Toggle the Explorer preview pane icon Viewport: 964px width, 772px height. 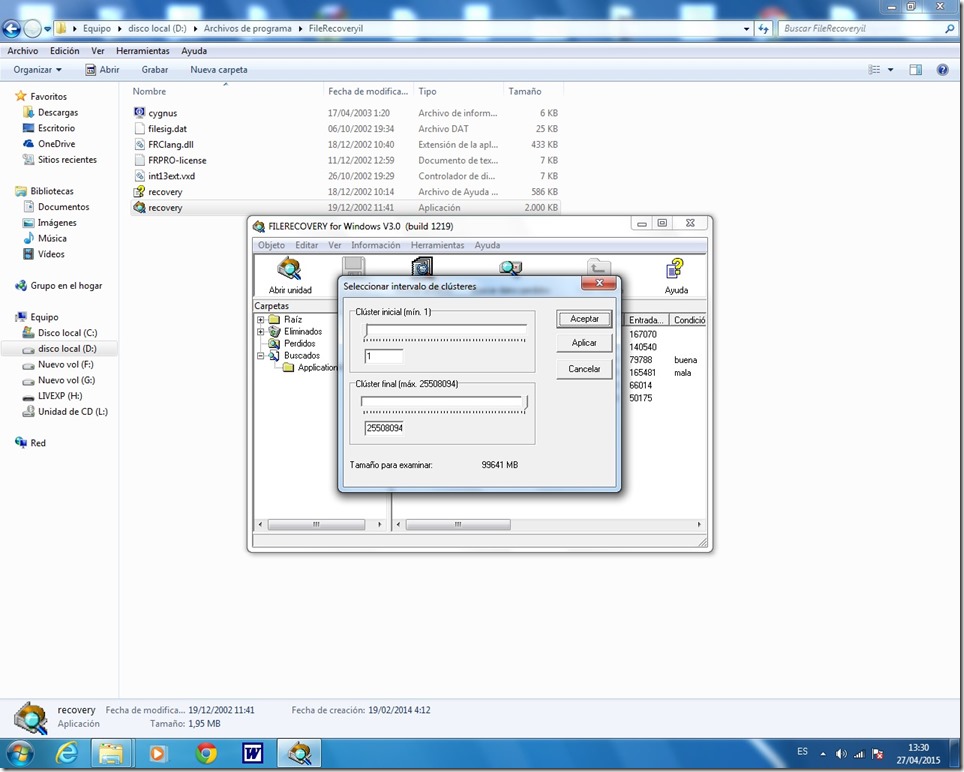point(915,69)
